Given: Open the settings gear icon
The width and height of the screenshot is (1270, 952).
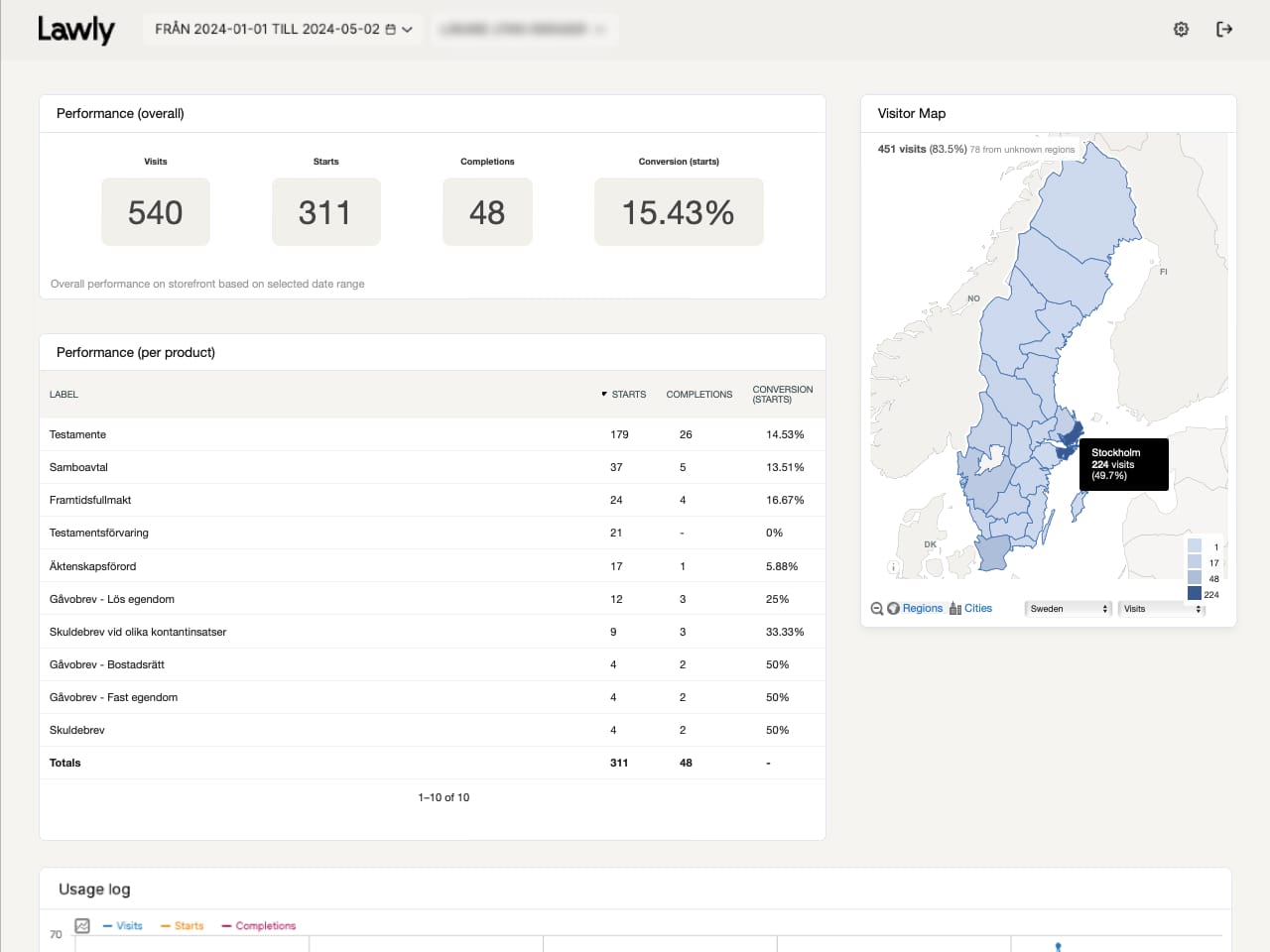Looking at the screenshot, I should (x=1181, y=30).
